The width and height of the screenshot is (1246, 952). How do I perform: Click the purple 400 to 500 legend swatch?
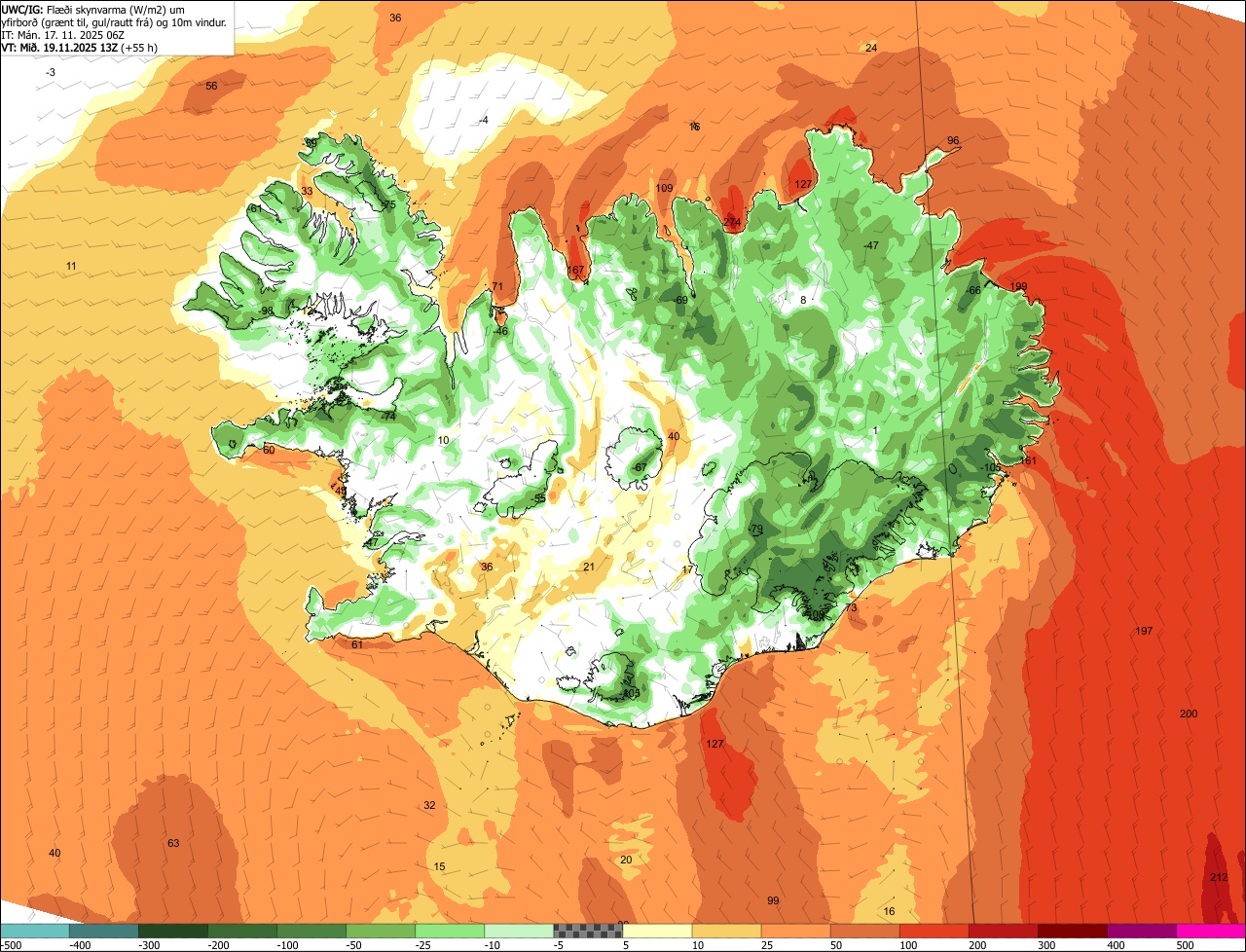point(1141,931)
